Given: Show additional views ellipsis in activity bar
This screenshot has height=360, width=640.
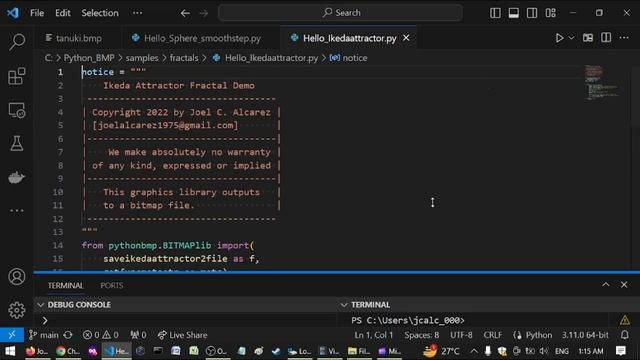Looking at the screenshot, I should coord(17,211).
